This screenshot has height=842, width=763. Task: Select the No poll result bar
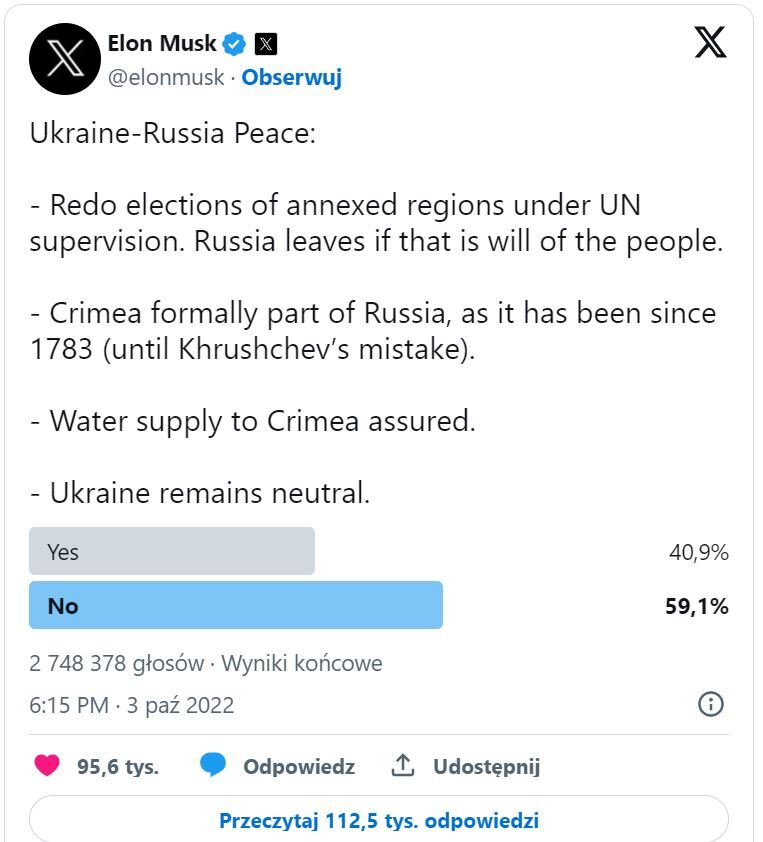(x=236, y=605)
